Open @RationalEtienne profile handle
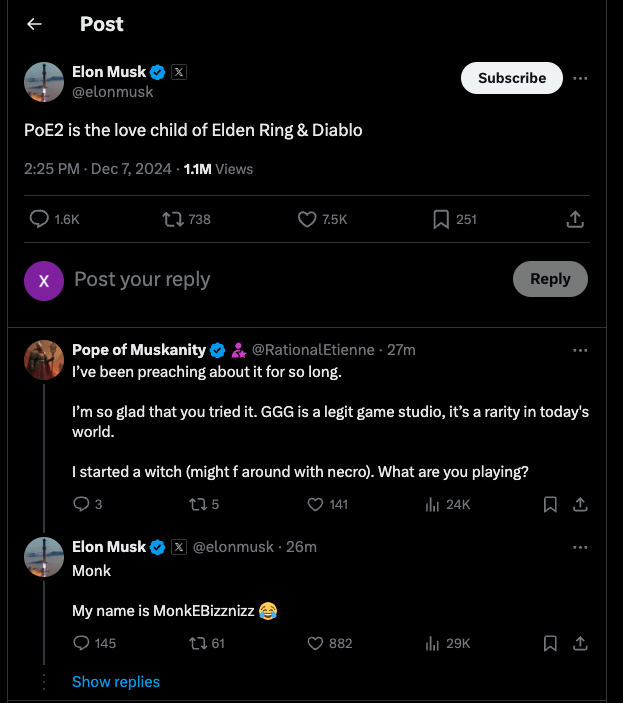 tap(312, 350)
